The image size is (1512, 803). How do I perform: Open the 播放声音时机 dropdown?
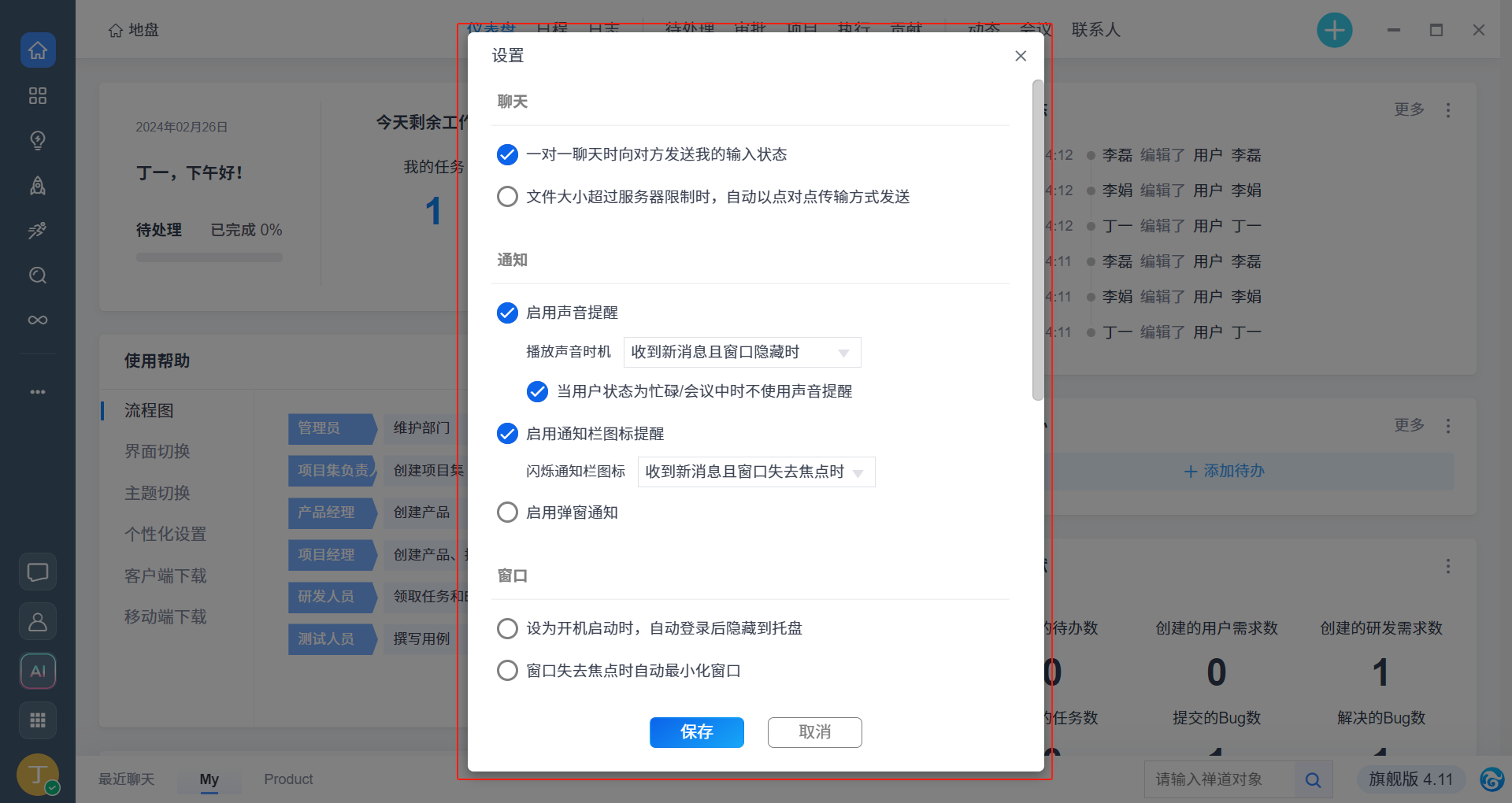(742, 352)
